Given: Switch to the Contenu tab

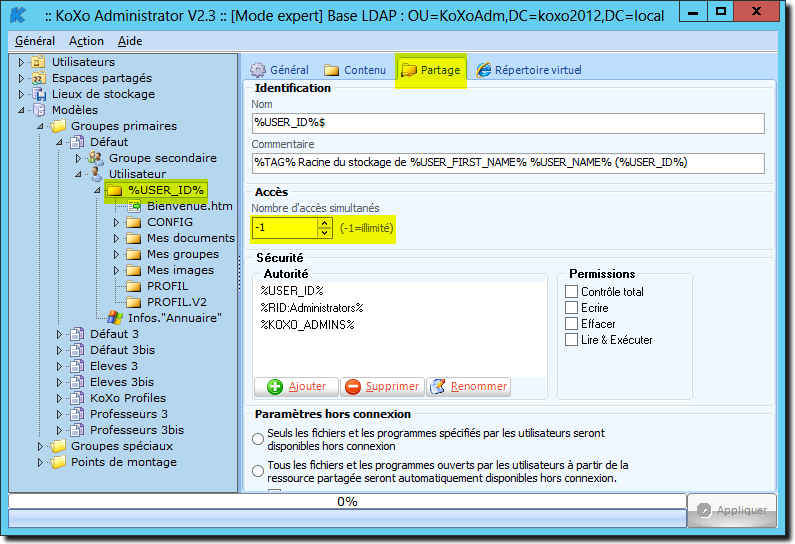Looking at the screenshot, I should click(x=355, y=70).
